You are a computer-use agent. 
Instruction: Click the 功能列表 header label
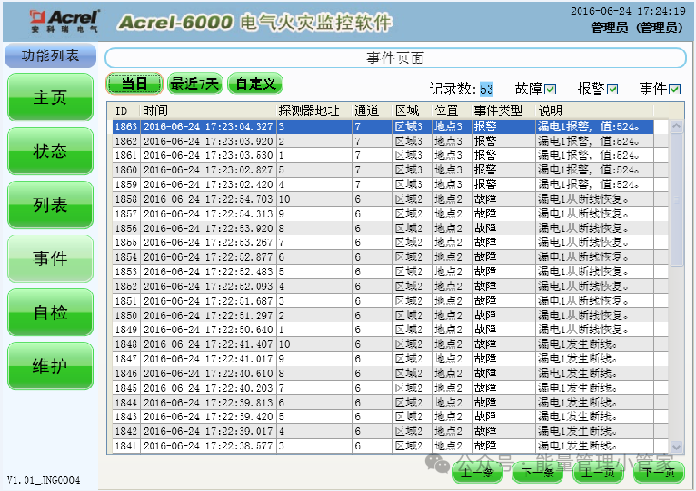(50, 55)
